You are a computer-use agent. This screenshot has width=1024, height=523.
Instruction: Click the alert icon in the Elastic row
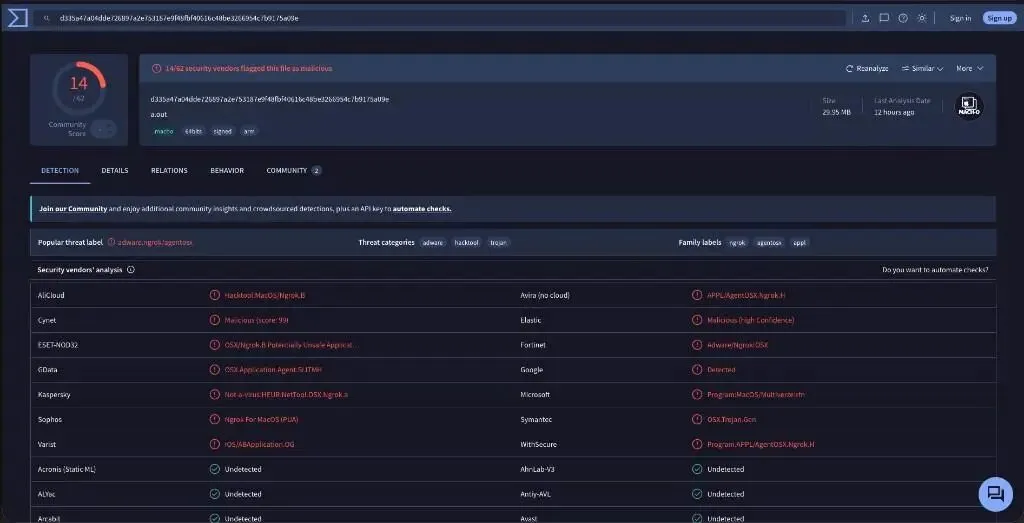(697, 320)
